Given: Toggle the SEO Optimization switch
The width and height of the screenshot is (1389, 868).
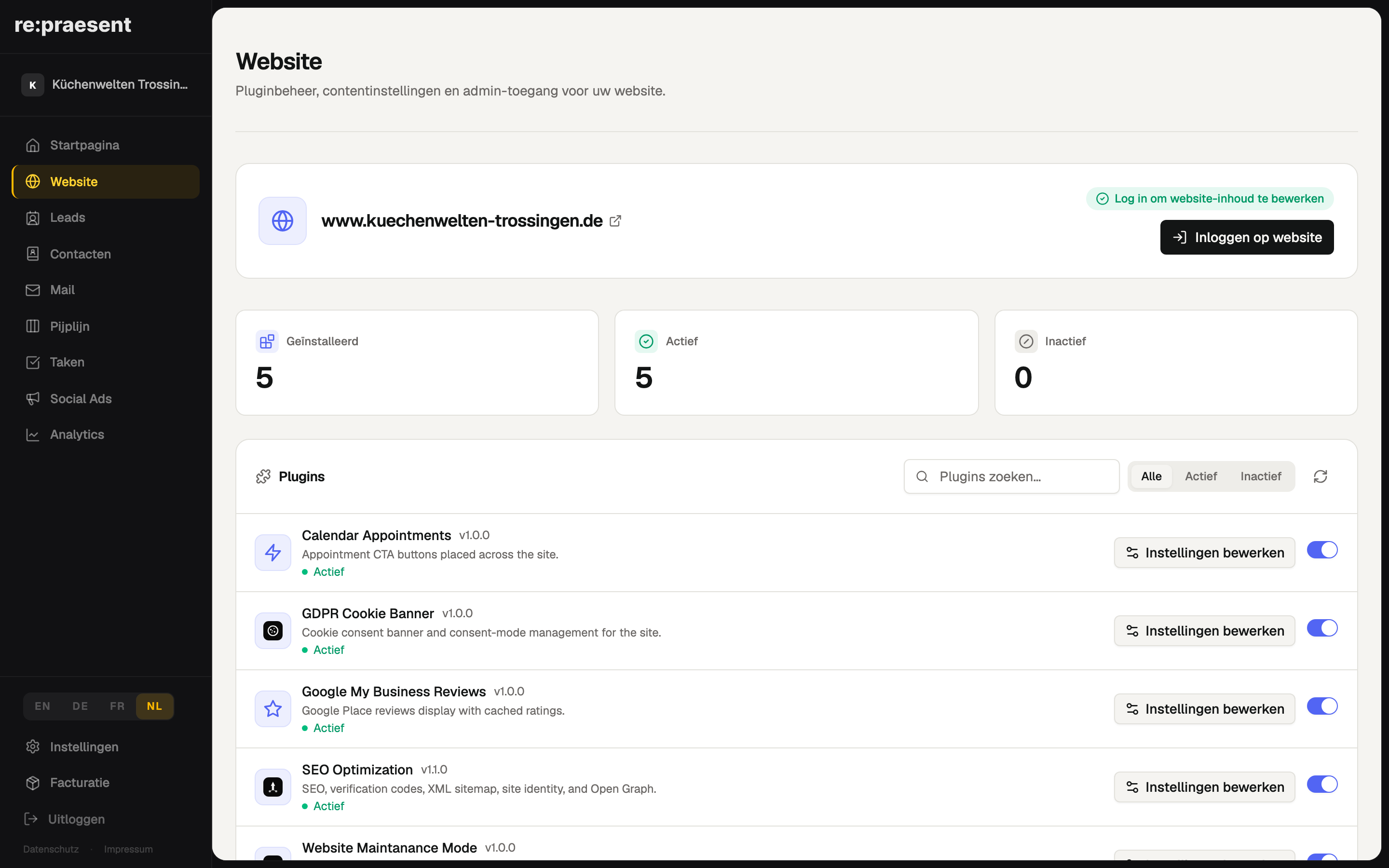Looking at the screenshot, I should click(x=1322, y=784).
